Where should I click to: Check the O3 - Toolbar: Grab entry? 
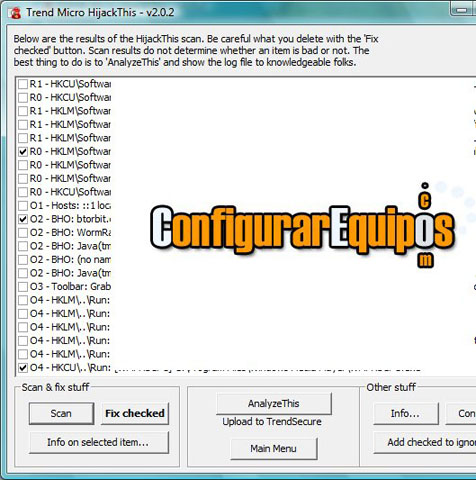coord(23,287)
